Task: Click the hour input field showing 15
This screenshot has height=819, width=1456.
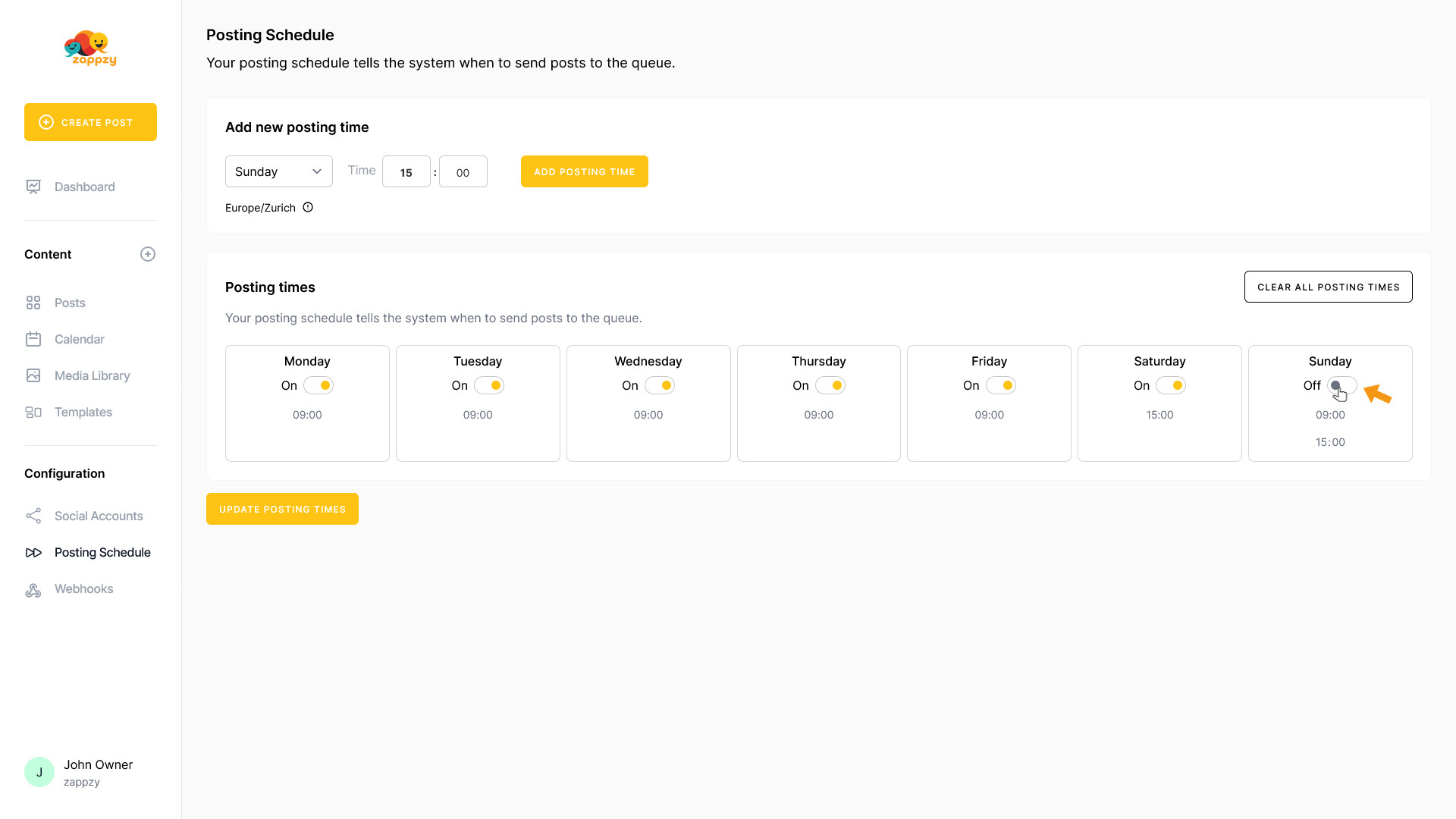Action: (406, 172)
